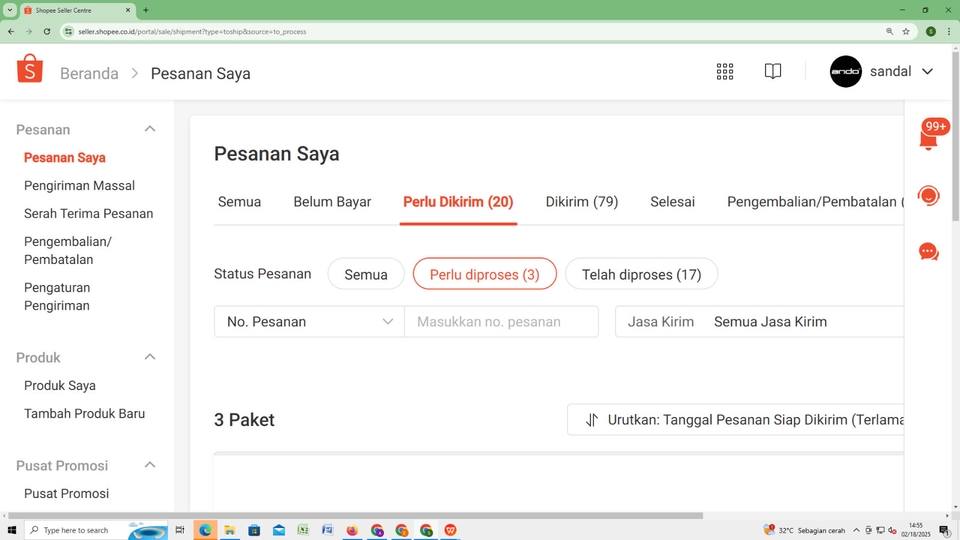960x540 pixels.
Task: Click the vertical page scrollbar thumb
Action: (x=956, y=136)
